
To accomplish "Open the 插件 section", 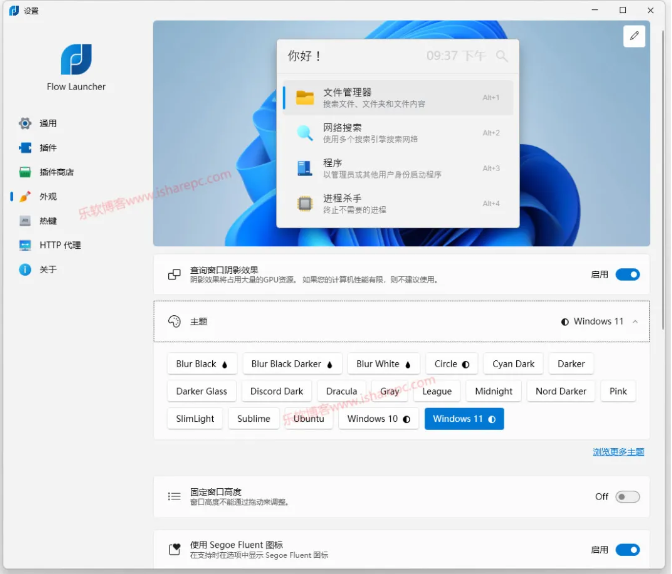I will pyautogui.click(x=48, y=148).
